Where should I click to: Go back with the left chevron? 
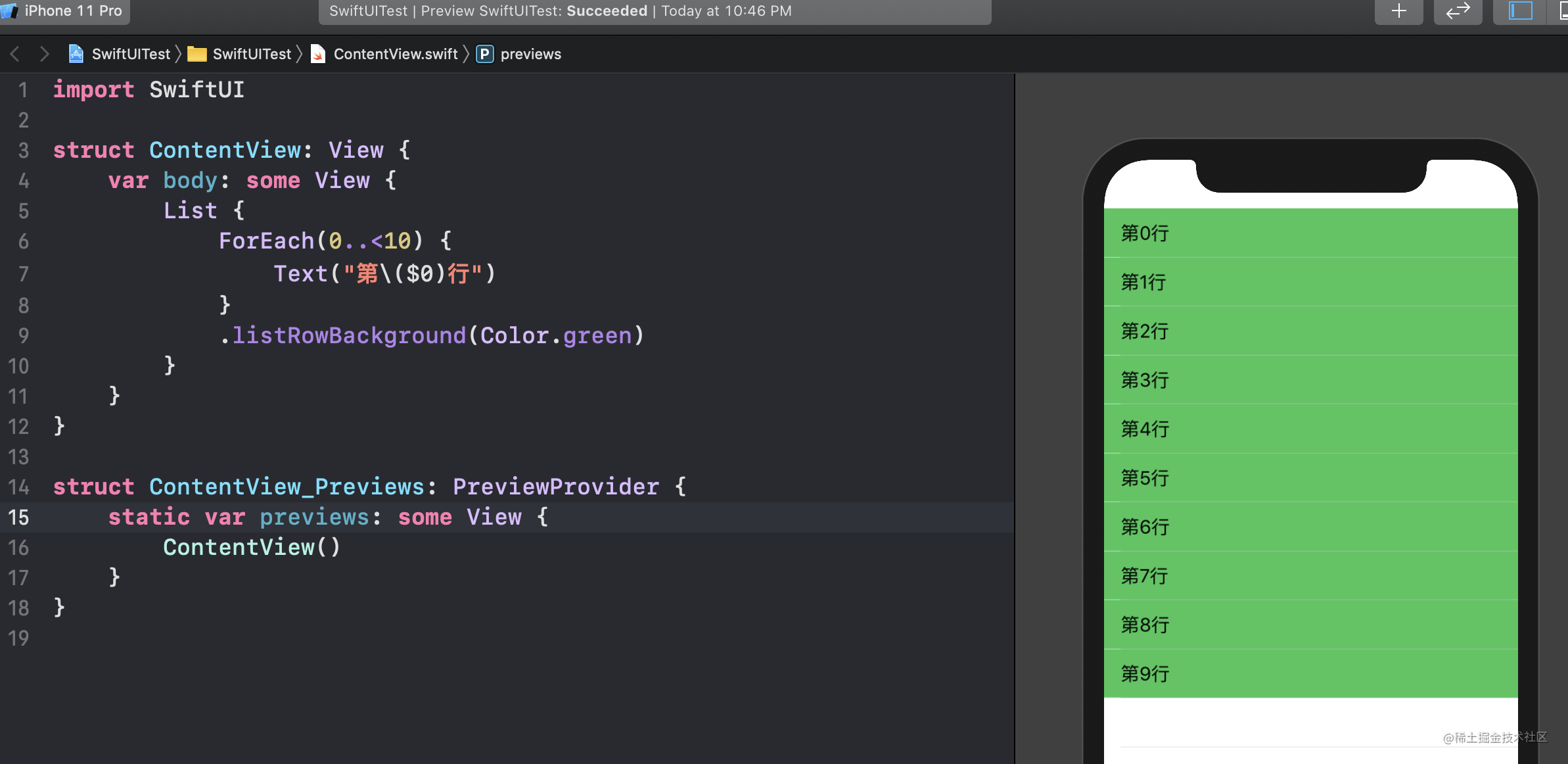(15, 54)
